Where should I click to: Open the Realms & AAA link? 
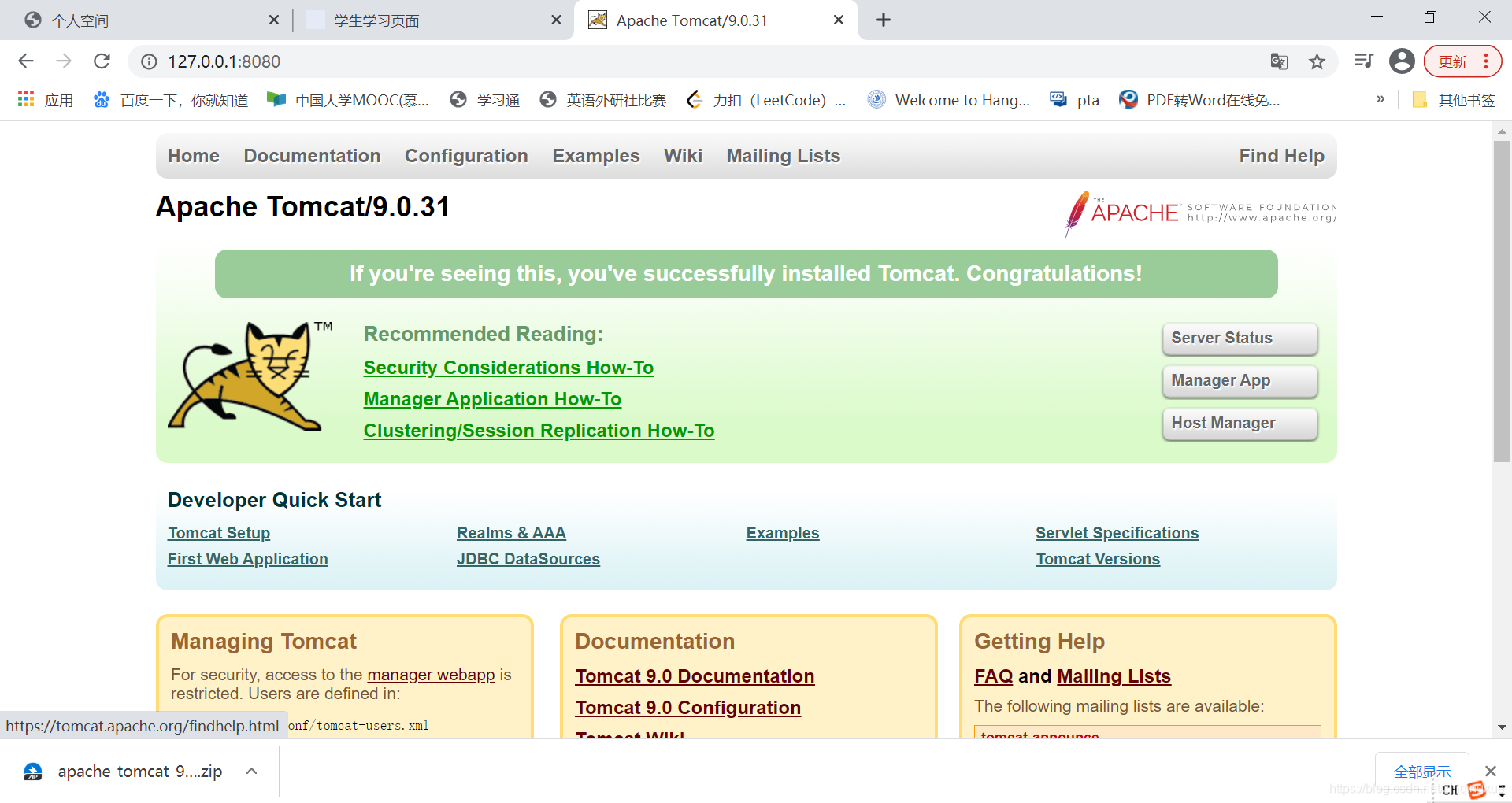[511, 533]
